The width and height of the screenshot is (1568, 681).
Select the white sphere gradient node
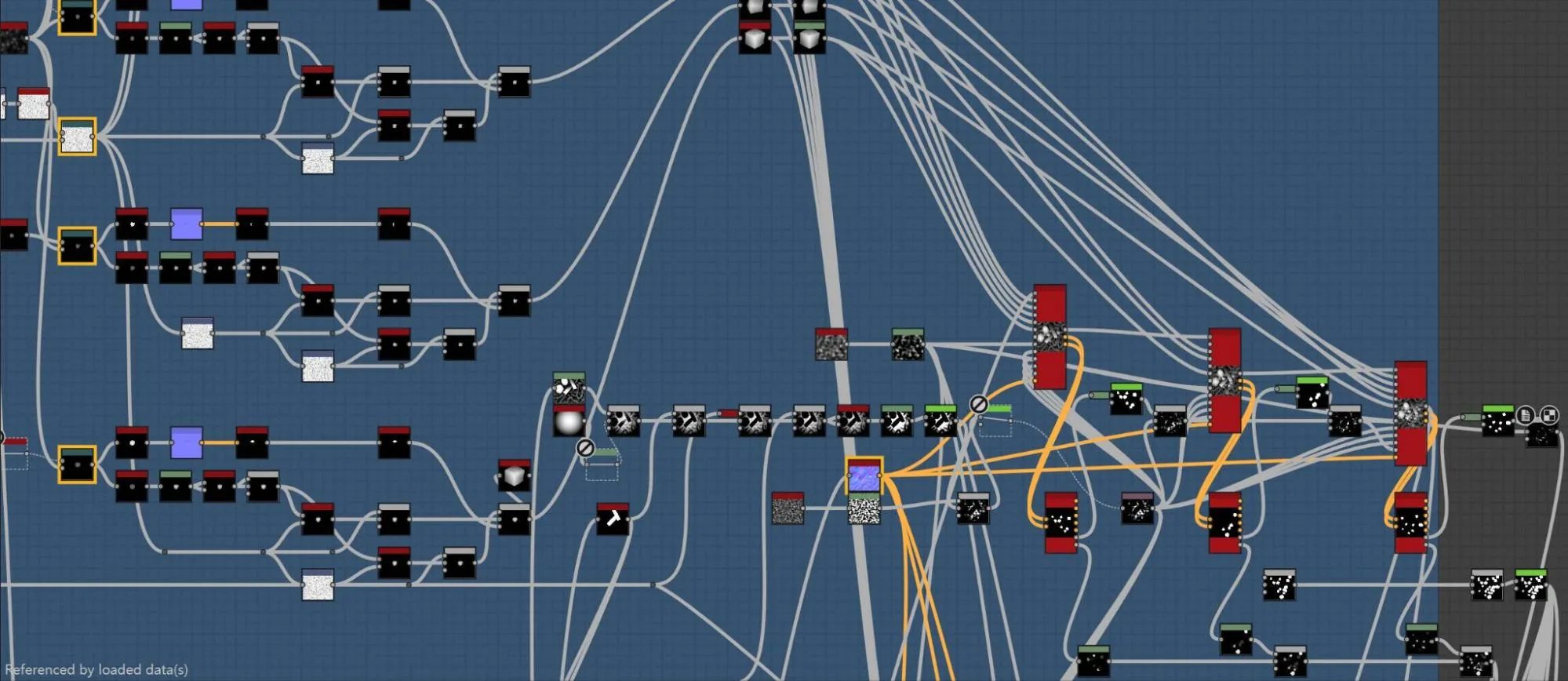[x=569, y=421]
